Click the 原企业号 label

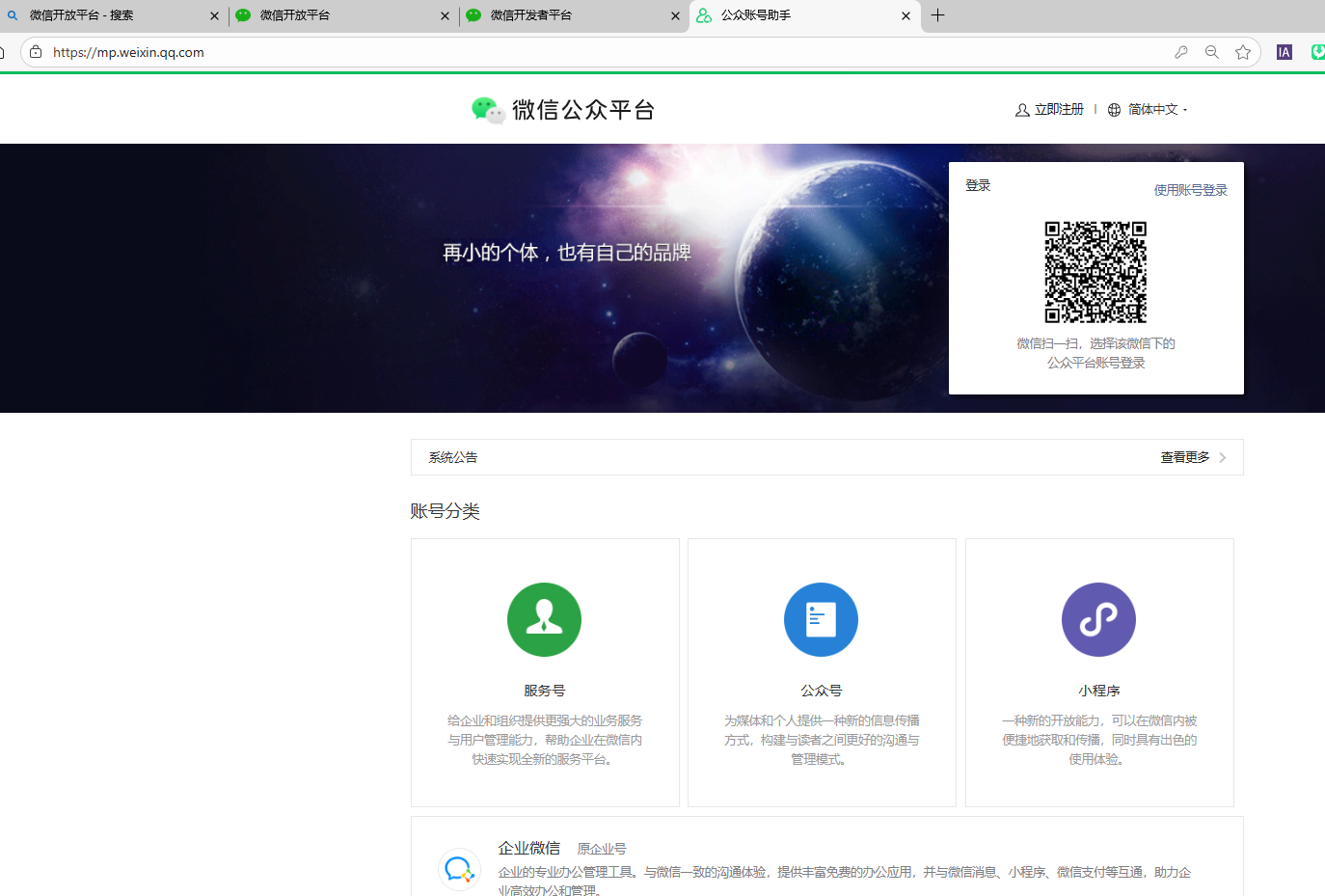[602, 849]
